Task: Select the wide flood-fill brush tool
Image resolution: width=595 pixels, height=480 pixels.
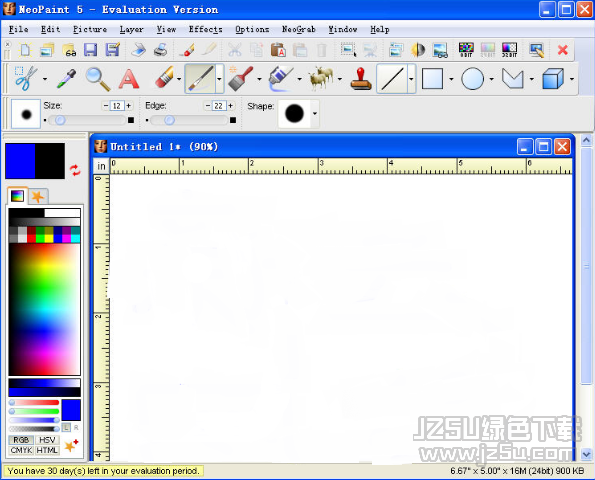Action: [x=241, y=79]
